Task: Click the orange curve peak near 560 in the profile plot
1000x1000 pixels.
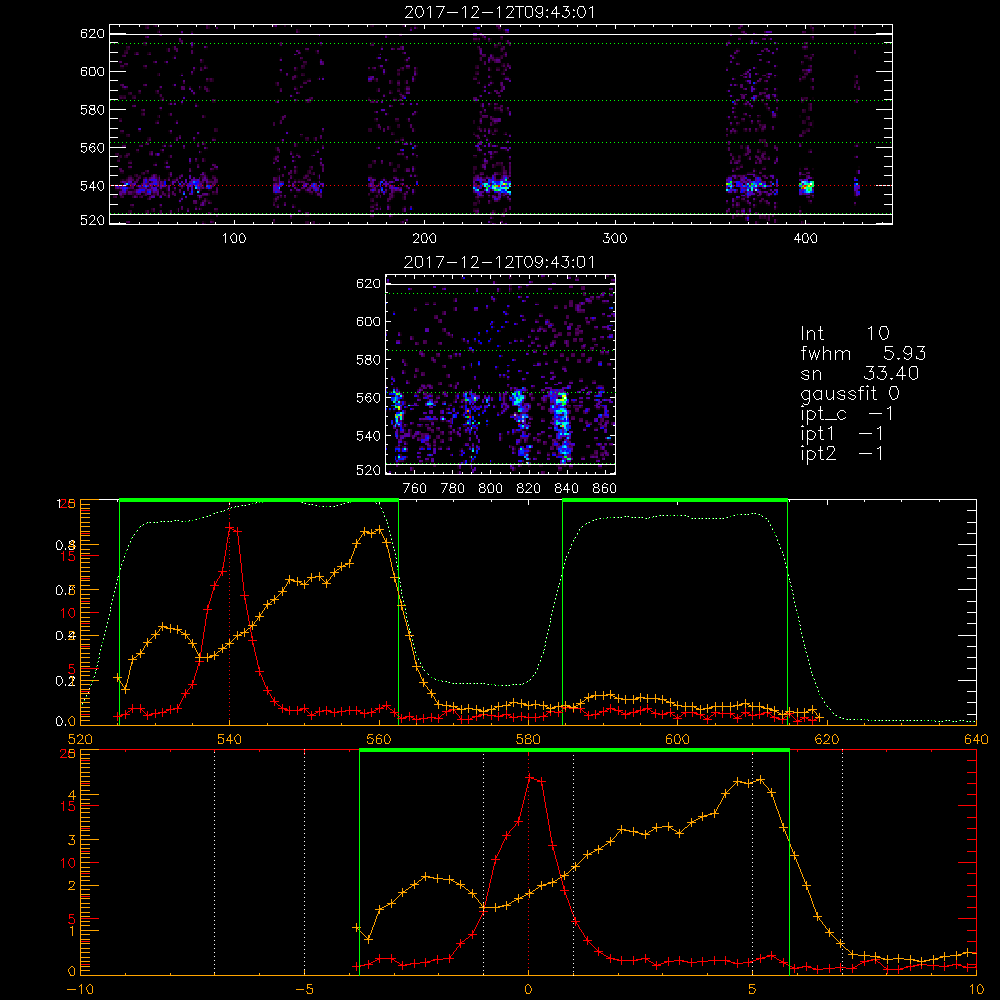Action: click(379, 529)
